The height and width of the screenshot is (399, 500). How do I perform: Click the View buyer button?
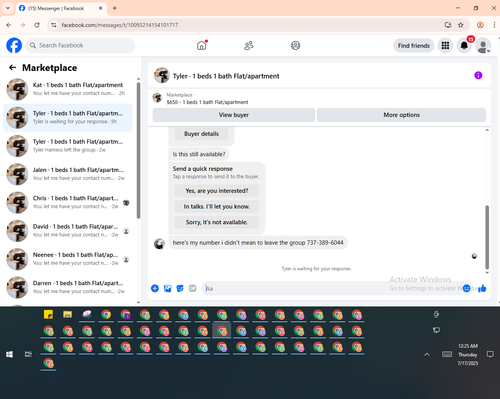pyautogui.click(x=234, y=115)
